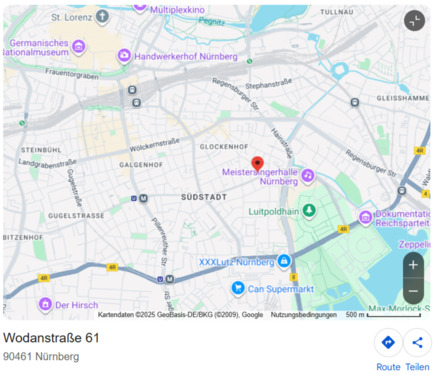Collapse the map with the fullscreen exit icon
This screenshot has width=433, height=375.
(x=414, y=21)
